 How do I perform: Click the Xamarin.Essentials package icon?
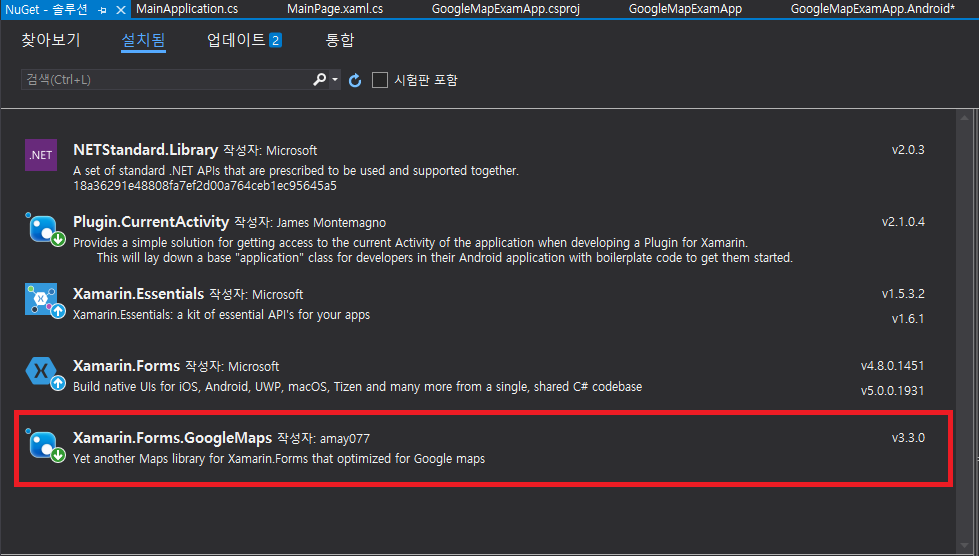(x=45, y=301)
